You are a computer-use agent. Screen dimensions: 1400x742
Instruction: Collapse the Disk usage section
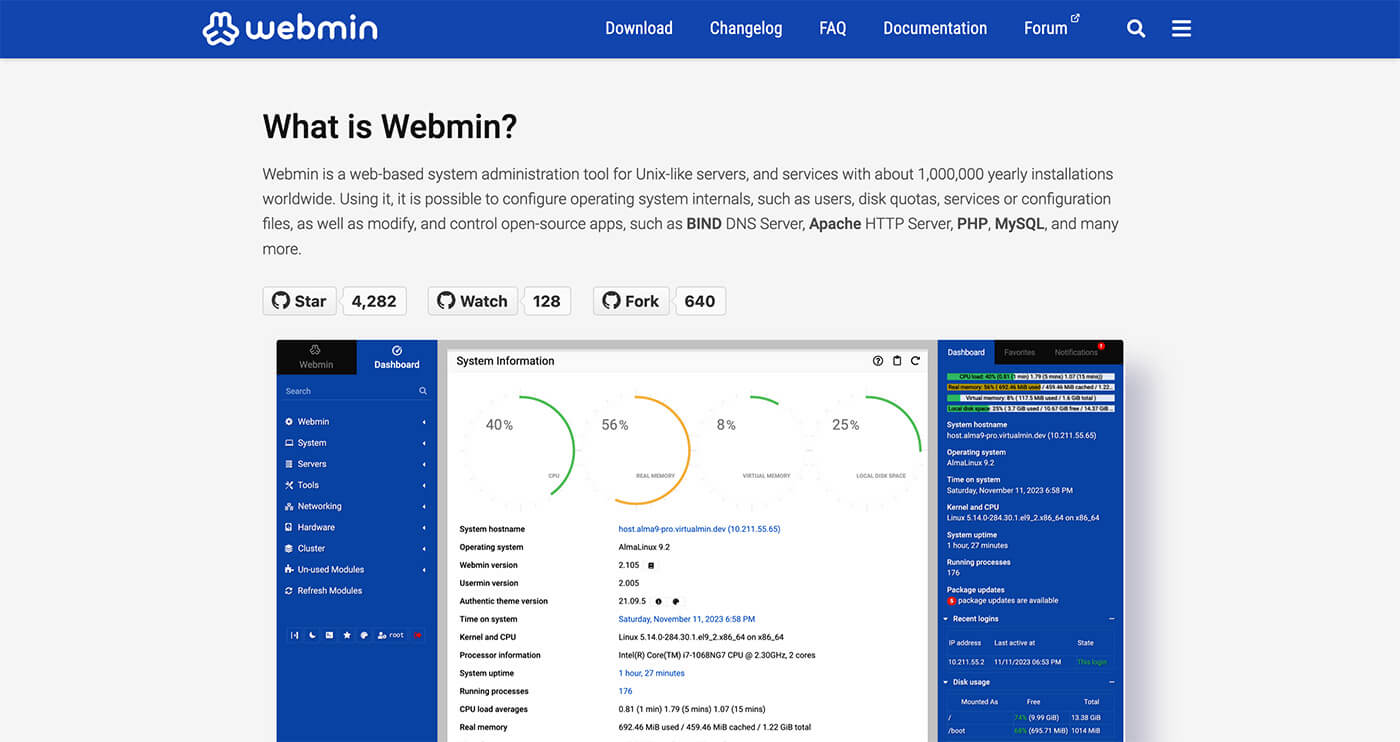point(1111,682)
